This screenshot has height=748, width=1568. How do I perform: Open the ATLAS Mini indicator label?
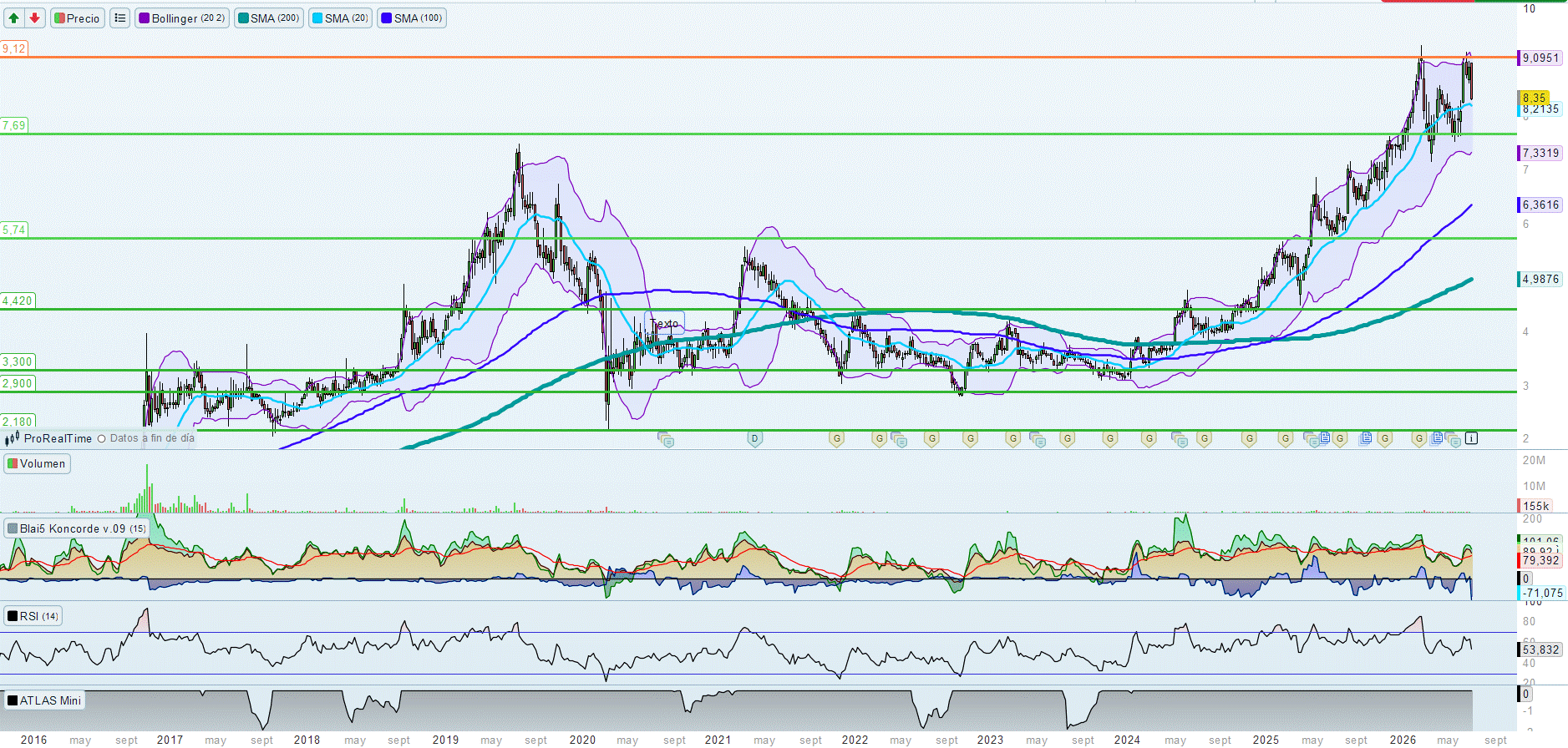click(x=44, y=700)
